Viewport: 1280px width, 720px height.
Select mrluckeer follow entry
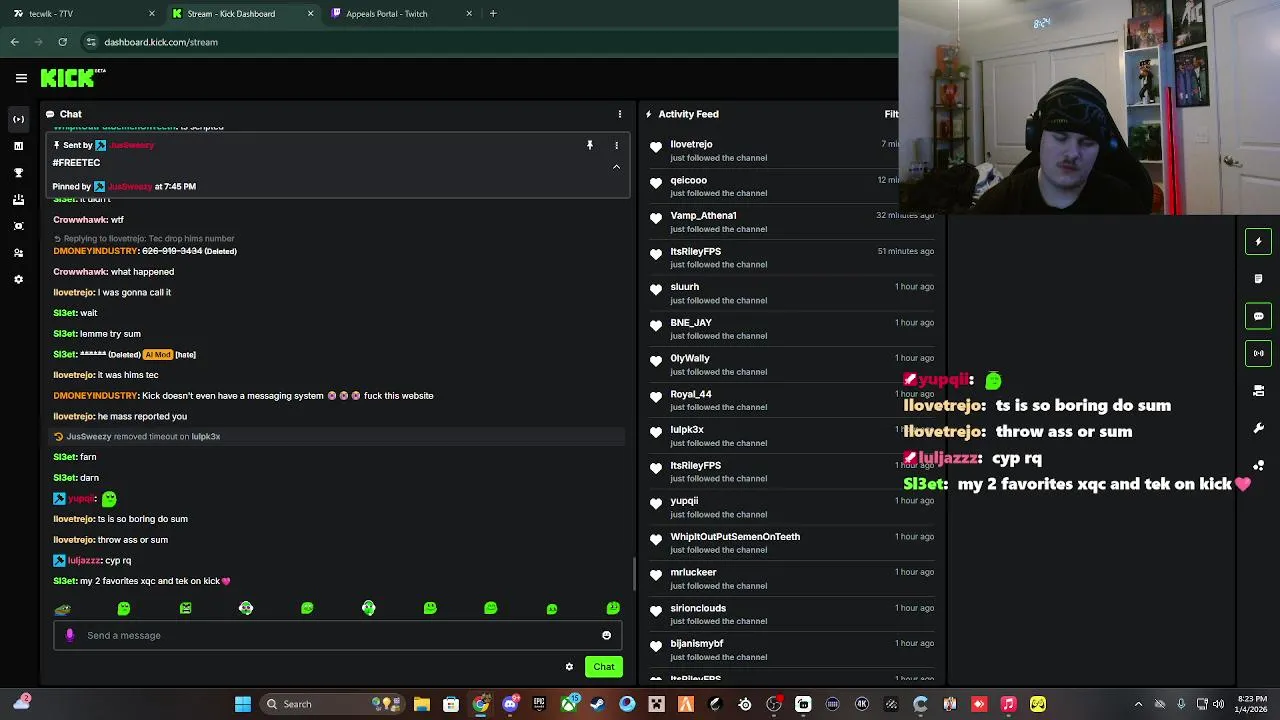792,579
